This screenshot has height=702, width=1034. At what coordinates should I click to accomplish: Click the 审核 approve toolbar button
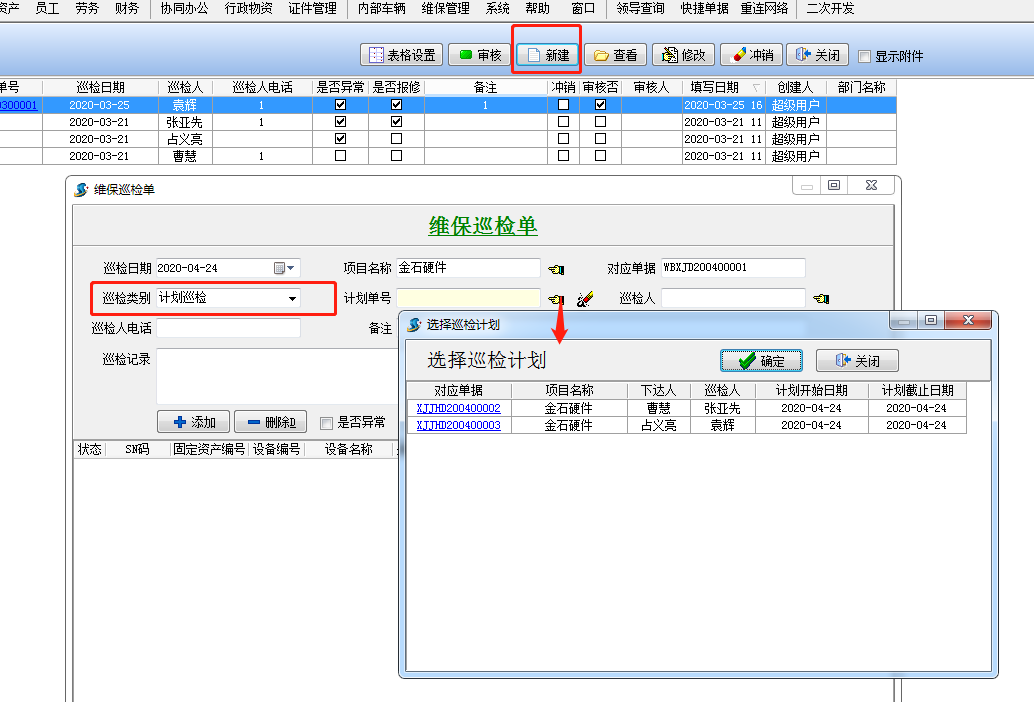point(480,55)
